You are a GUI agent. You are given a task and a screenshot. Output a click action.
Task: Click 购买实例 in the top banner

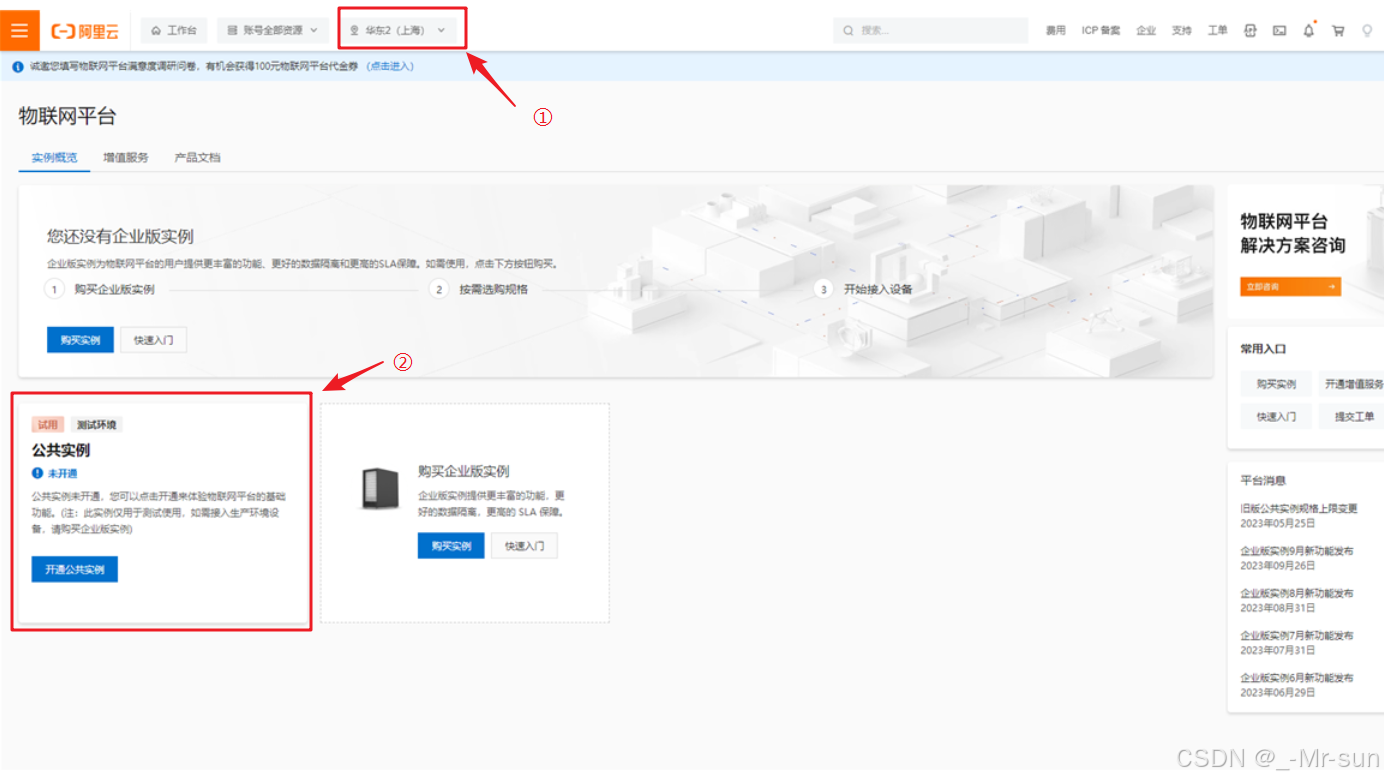(80, 340)
